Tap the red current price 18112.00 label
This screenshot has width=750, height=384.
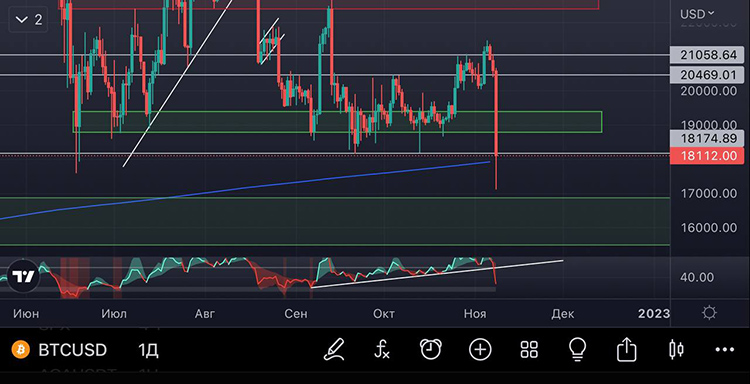707,156
